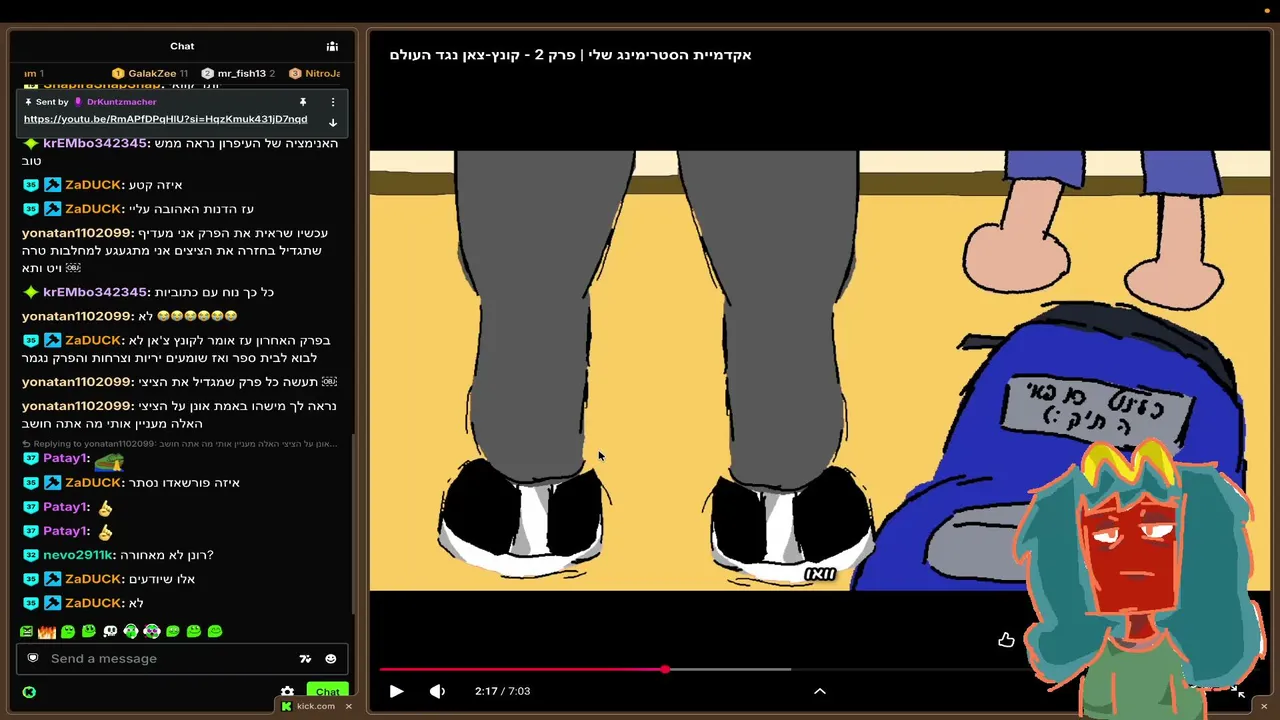Open the emoji smiley picker

331,659
